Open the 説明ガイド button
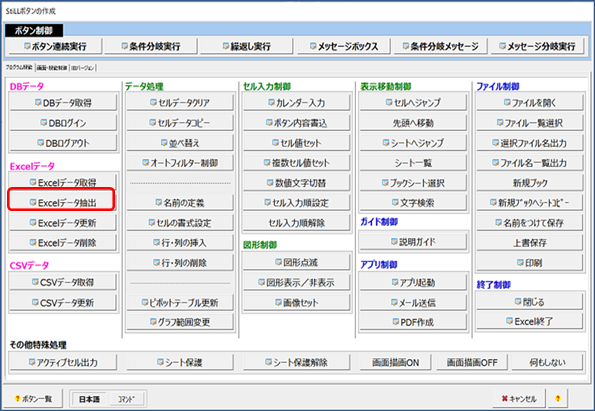This screenshot has width=595, height=411. 413,242
